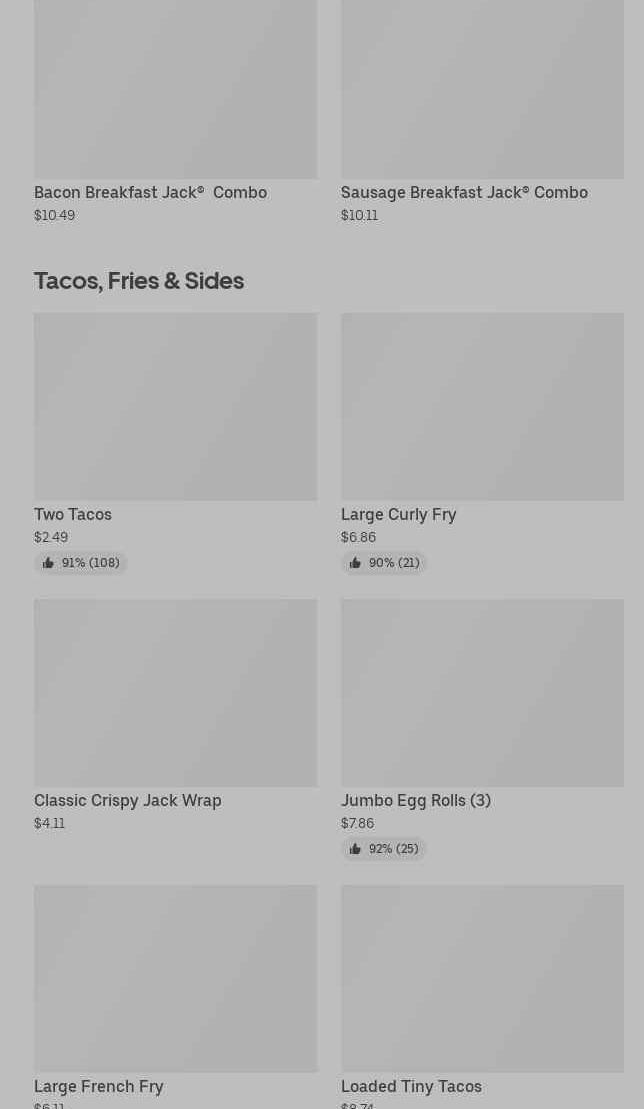Click the Bacon Breakfast Jack Combo title
644x1109 pixels.
pos(150,192)
